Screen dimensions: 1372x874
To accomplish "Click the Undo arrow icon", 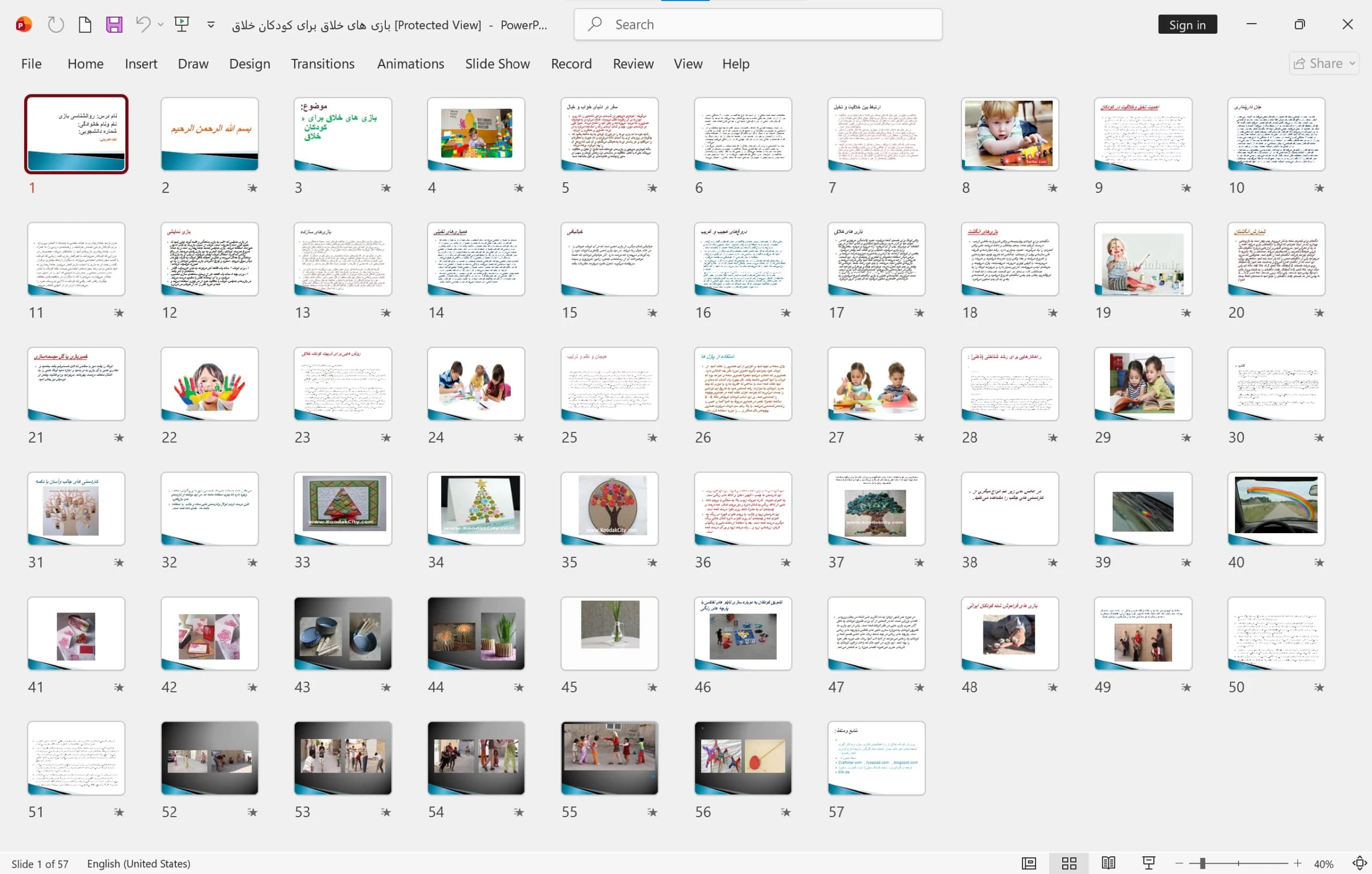I will click(143, 25).
